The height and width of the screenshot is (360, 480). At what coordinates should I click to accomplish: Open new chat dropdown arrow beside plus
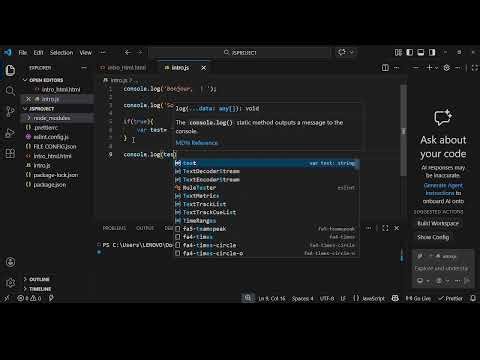pyautogui.click(x=436, y=68)
